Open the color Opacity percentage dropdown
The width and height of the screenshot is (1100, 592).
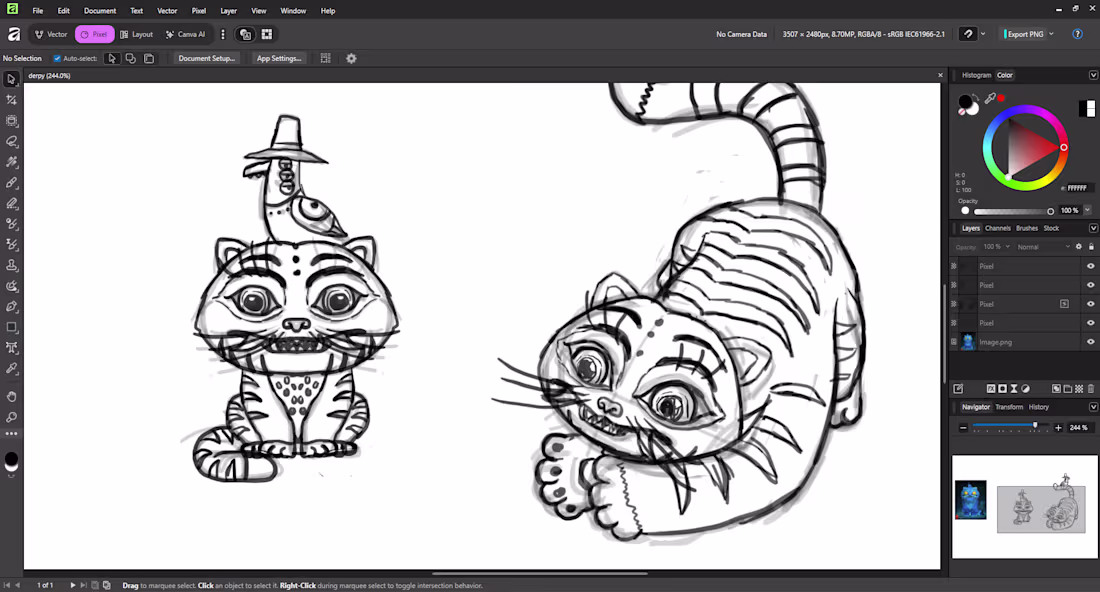(1088, 211)
